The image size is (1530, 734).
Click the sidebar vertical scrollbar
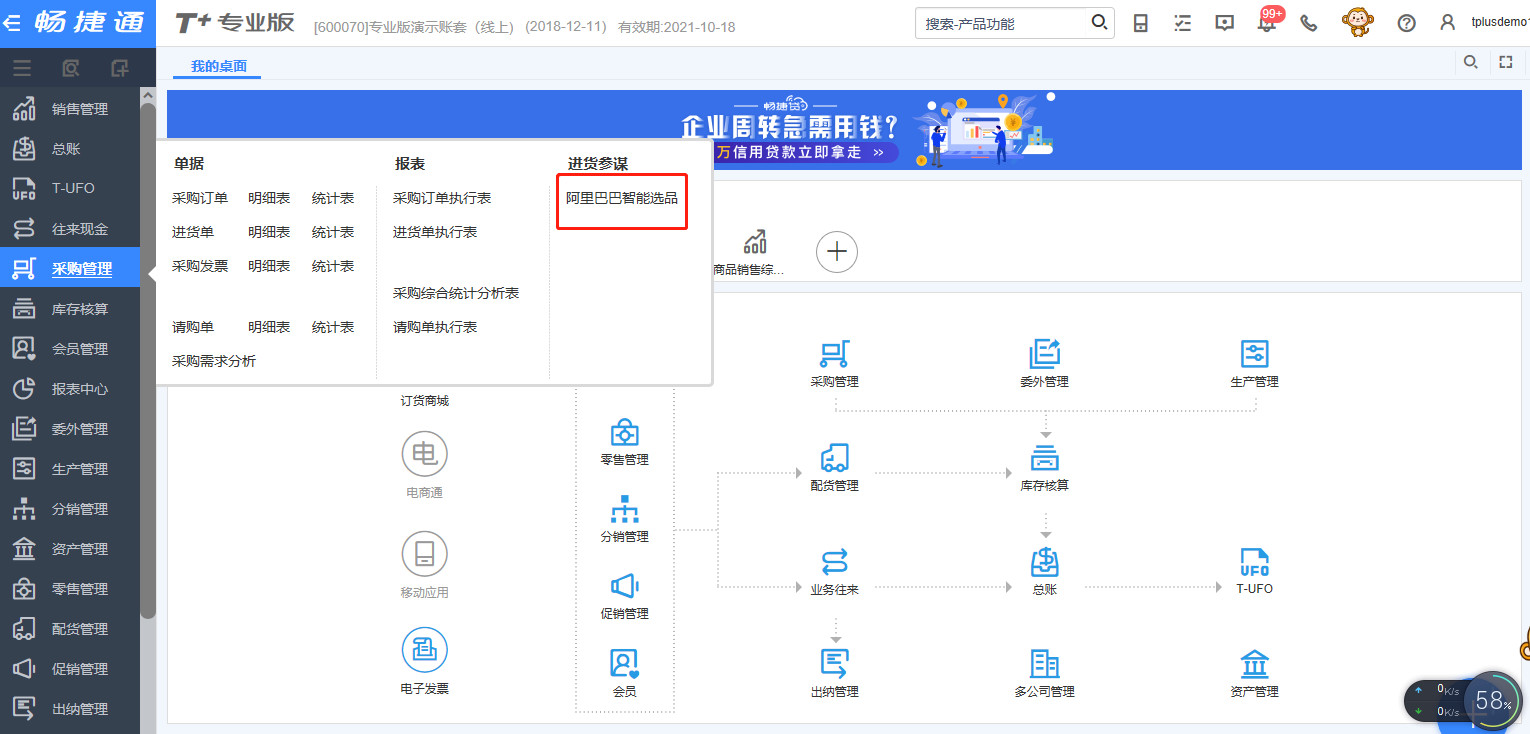(x=148, y=360)
